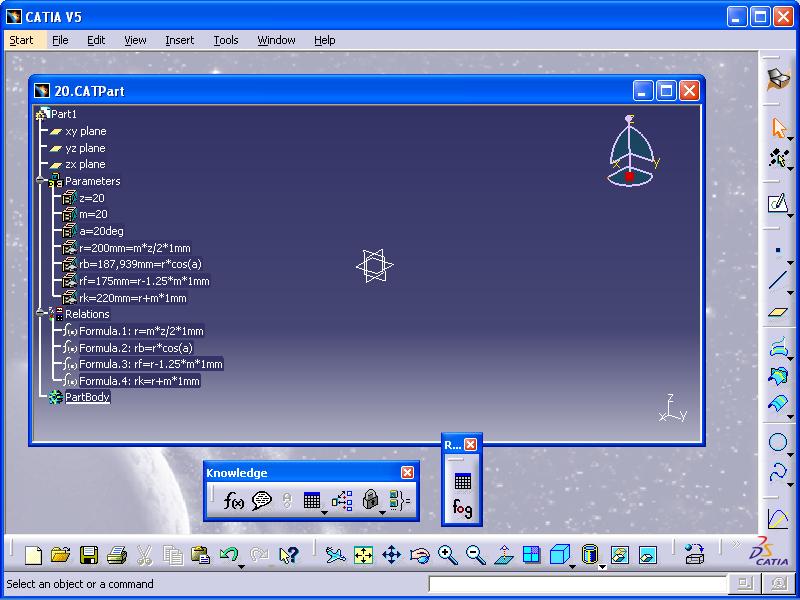This screenshot has width=800, height=600.
Task: Click the Design Table icon in Knowledge toolbar
Action: click(311, 501)
